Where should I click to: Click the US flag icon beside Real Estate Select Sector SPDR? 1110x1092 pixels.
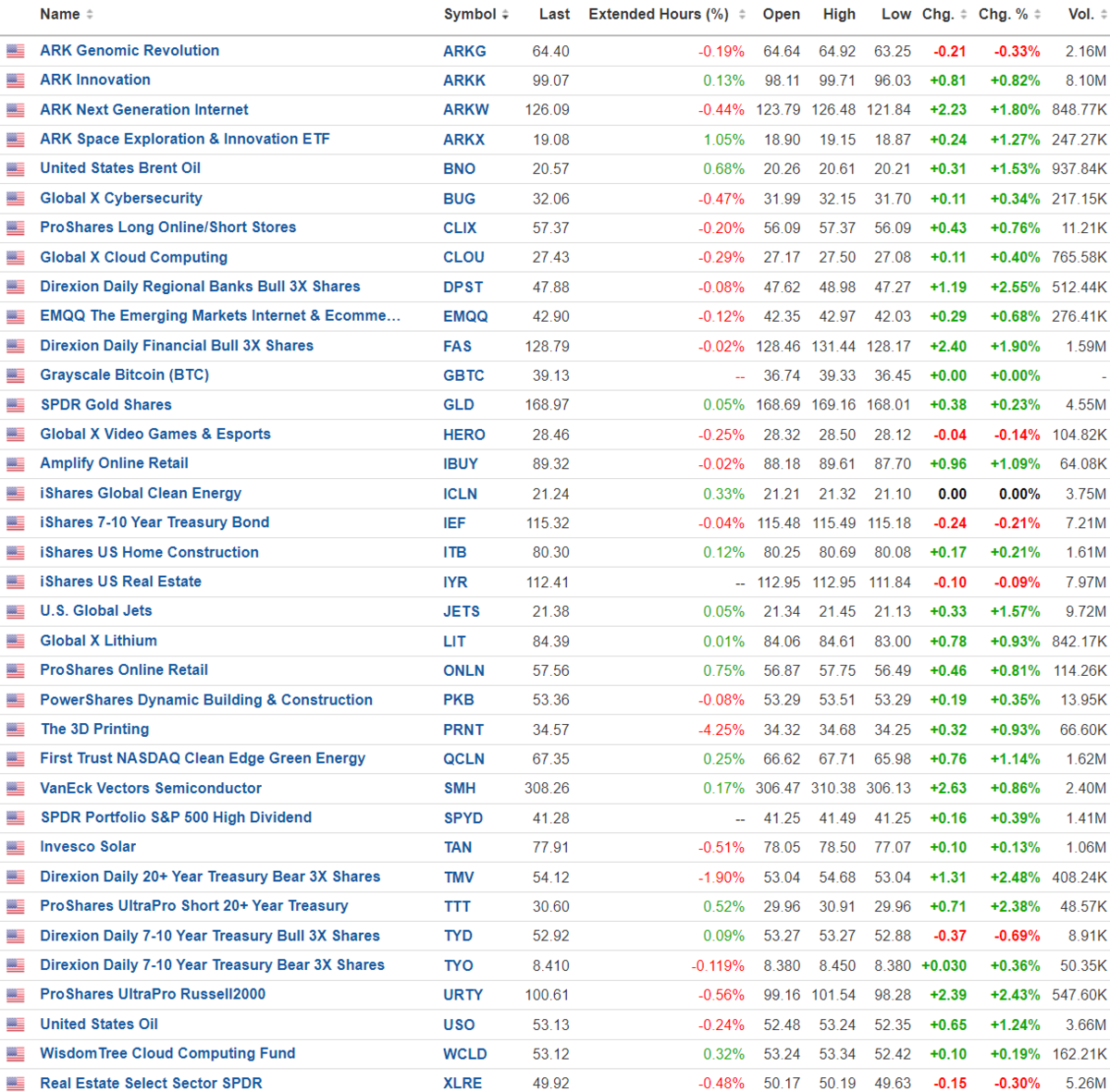[x=15, y=1085]
